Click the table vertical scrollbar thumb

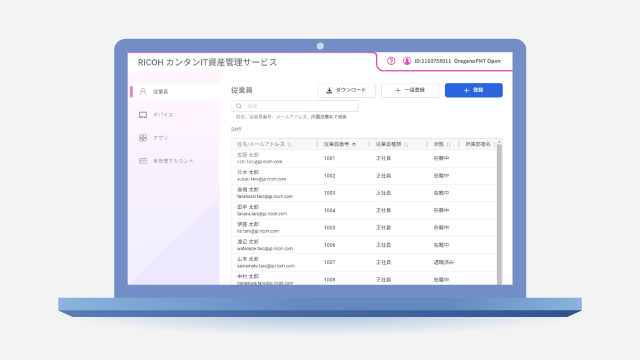499,214
